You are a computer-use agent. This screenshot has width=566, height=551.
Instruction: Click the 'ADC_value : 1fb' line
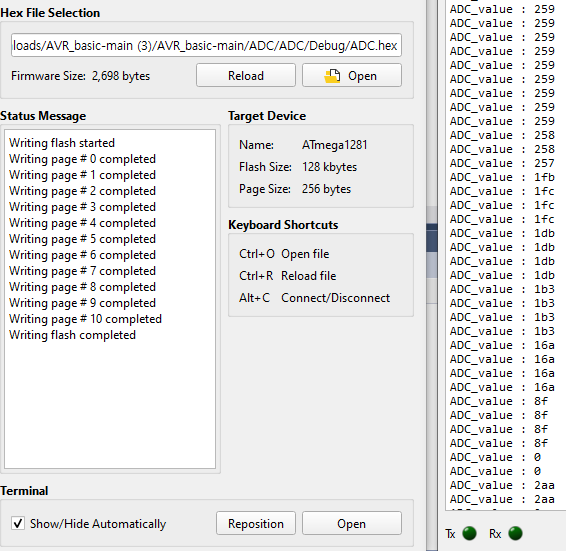click(x=502, y=177)
